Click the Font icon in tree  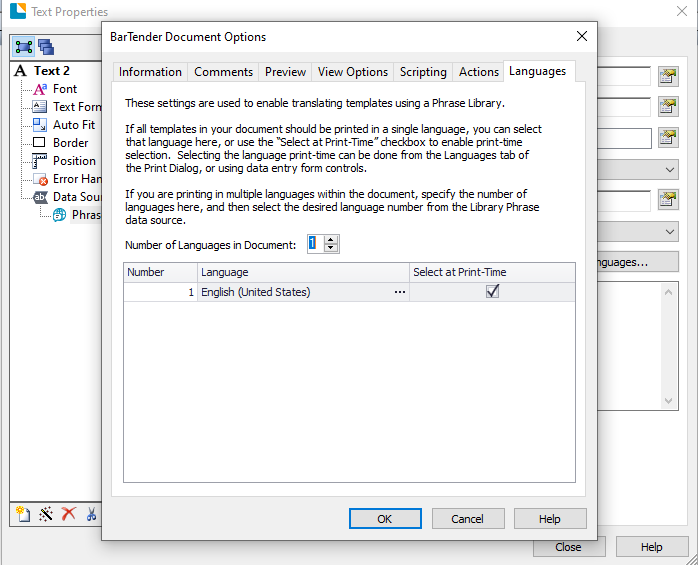tap(40, 89)
